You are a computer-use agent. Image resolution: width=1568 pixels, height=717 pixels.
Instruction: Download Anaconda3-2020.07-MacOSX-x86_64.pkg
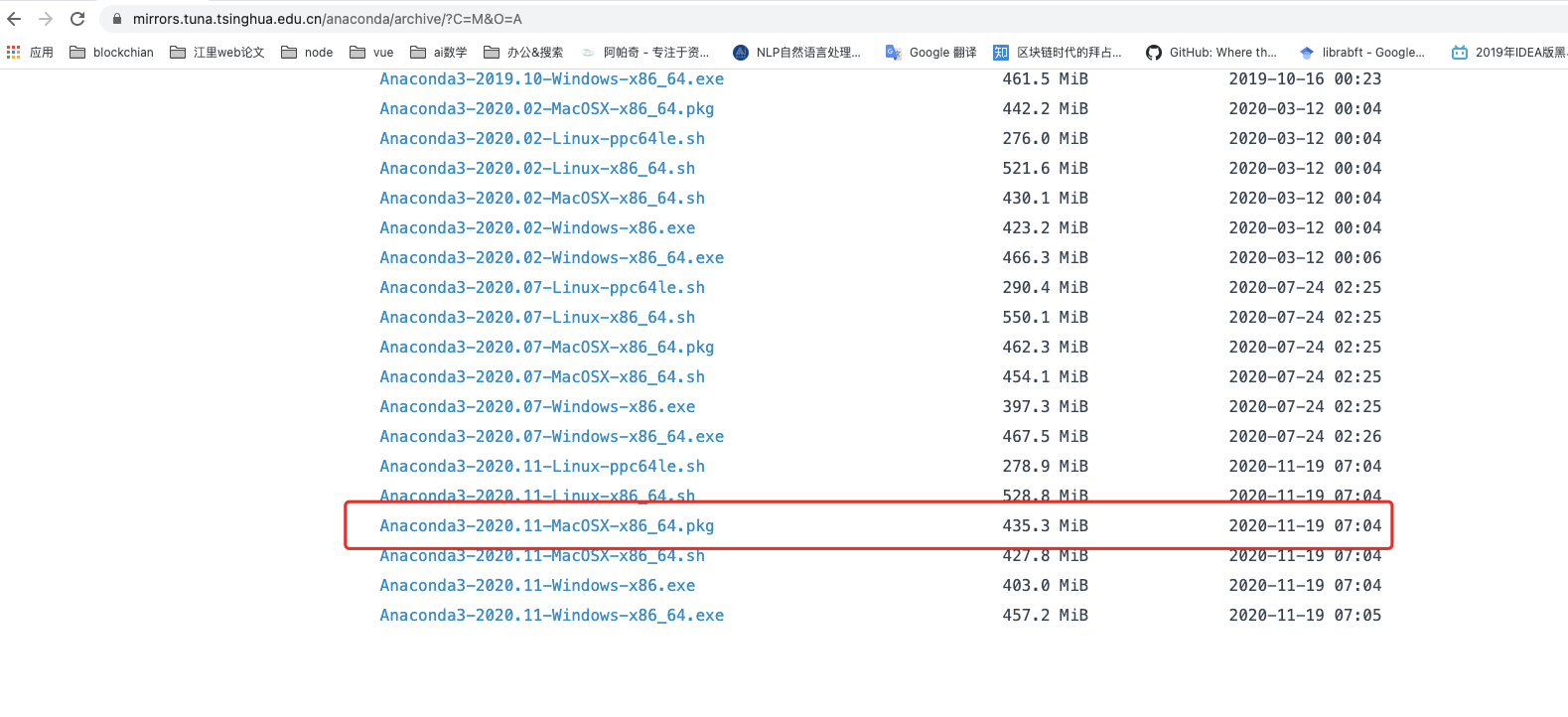pos(547,348)
